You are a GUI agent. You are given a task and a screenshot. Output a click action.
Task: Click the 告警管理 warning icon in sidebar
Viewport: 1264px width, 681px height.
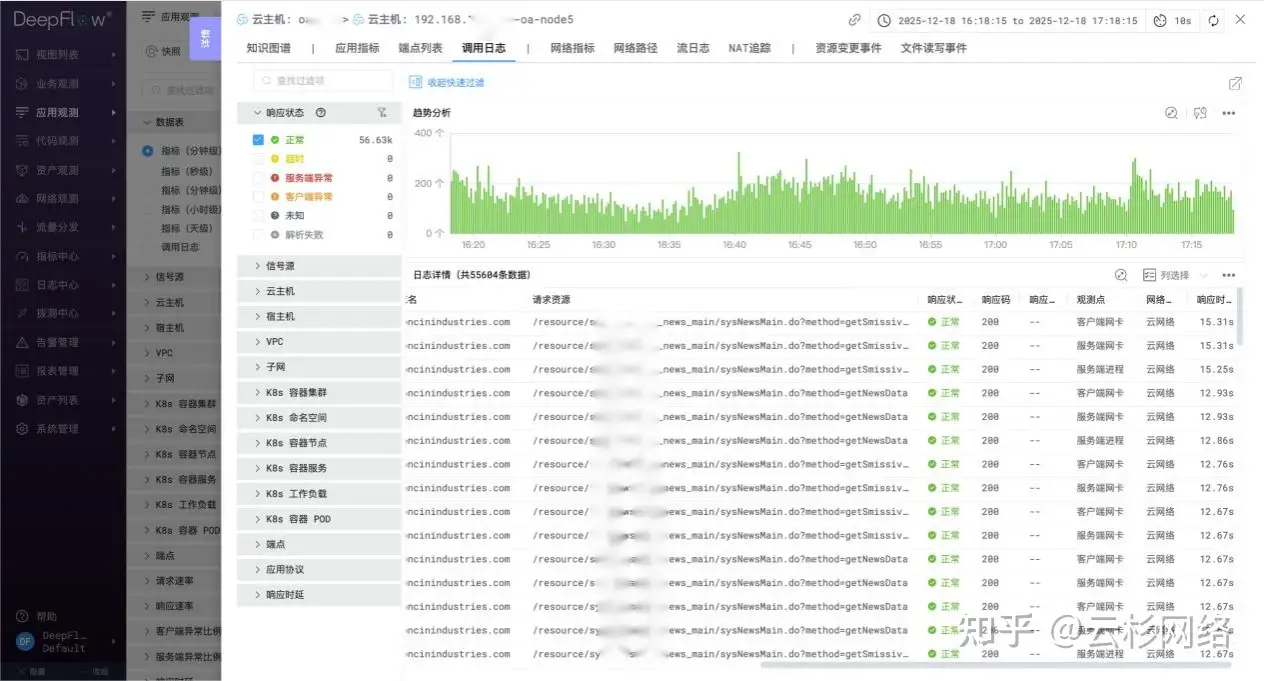22,342
